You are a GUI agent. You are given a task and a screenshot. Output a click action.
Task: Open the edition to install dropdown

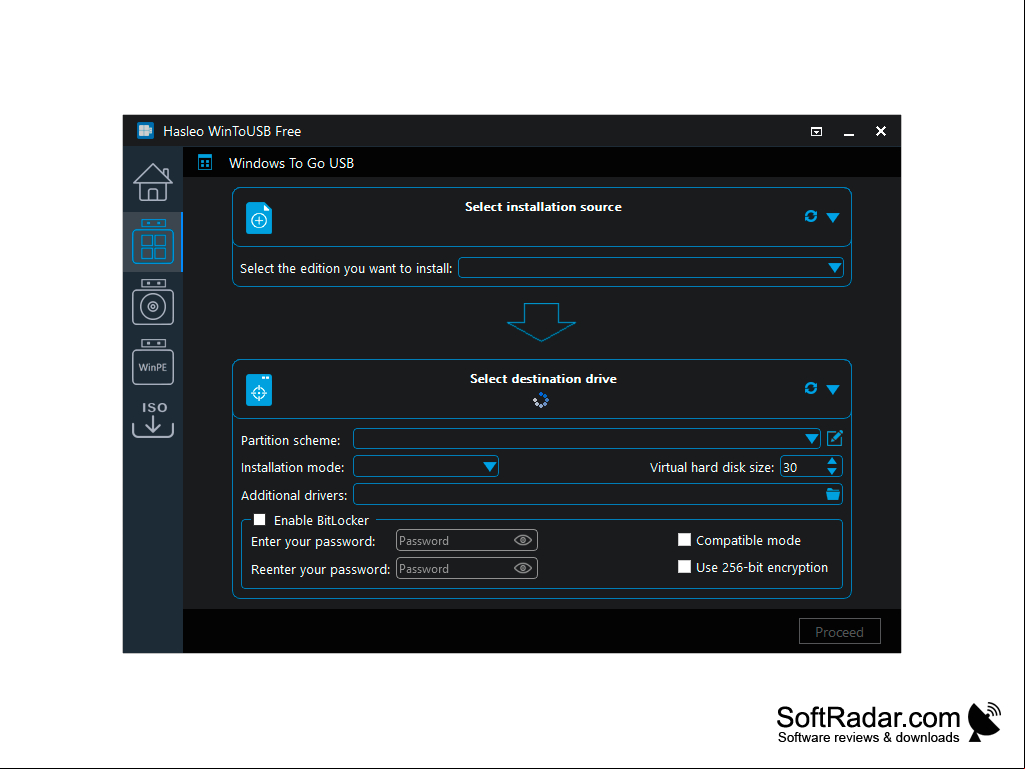(x=650, y=267)
